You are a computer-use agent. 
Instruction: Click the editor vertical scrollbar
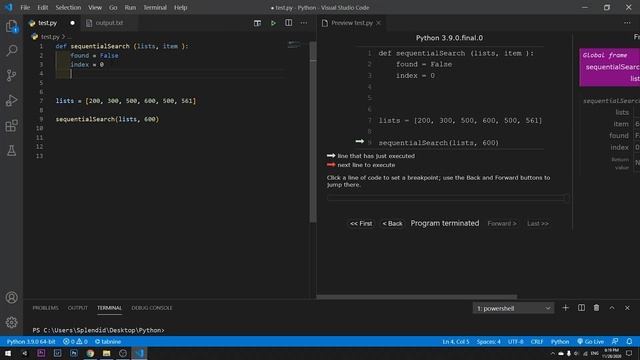point(313,132)
